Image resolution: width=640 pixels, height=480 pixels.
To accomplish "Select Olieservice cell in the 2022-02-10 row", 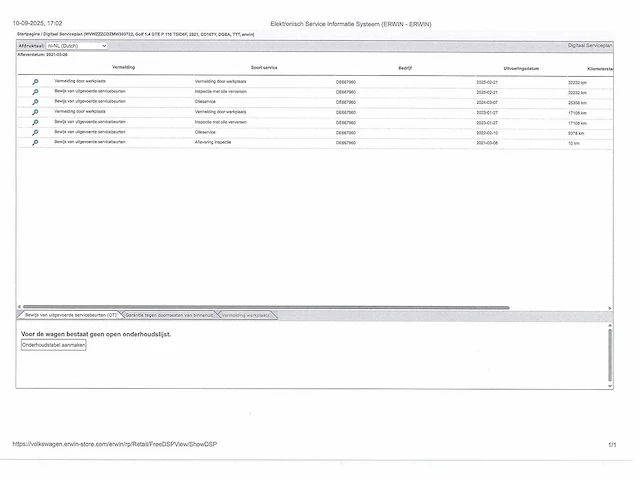I will [x=205, y=132].
